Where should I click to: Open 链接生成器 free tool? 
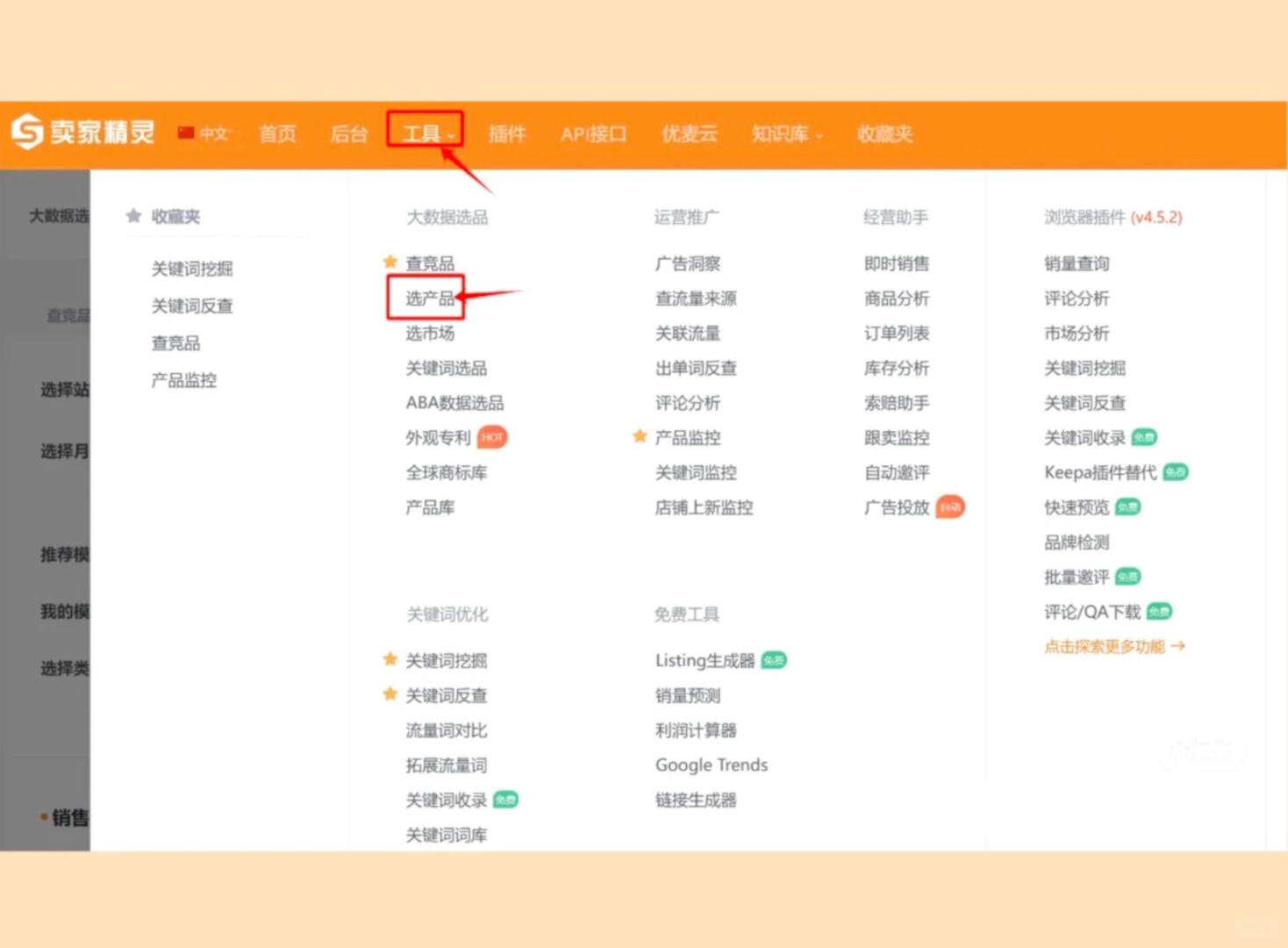click(x=697, y=800)
